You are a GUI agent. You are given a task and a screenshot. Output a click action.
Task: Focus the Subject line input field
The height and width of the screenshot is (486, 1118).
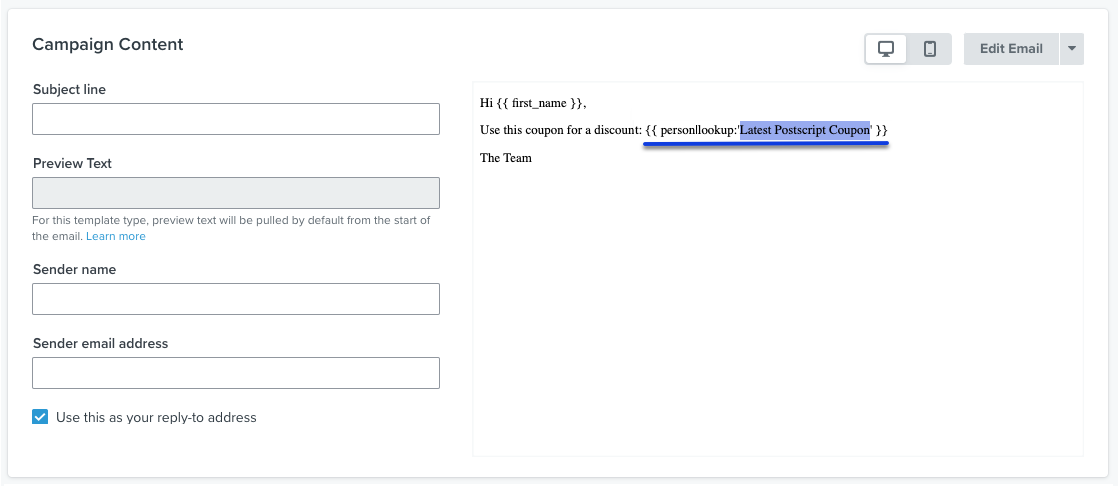tap(236, 119)
